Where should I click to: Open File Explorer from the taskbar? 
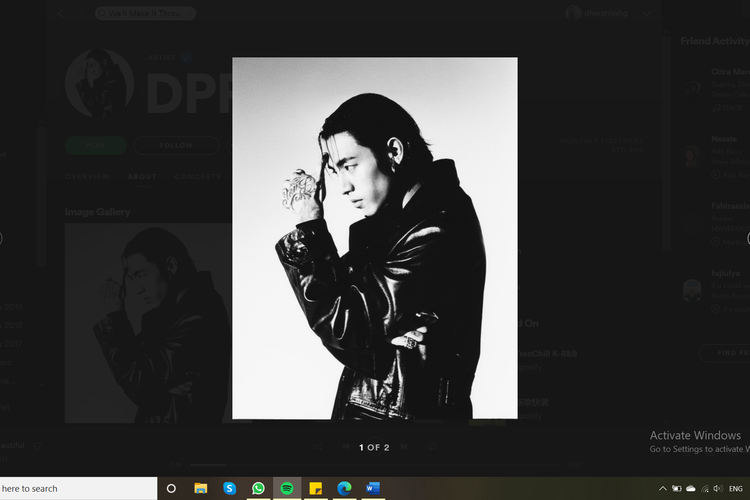click(201, 488)
